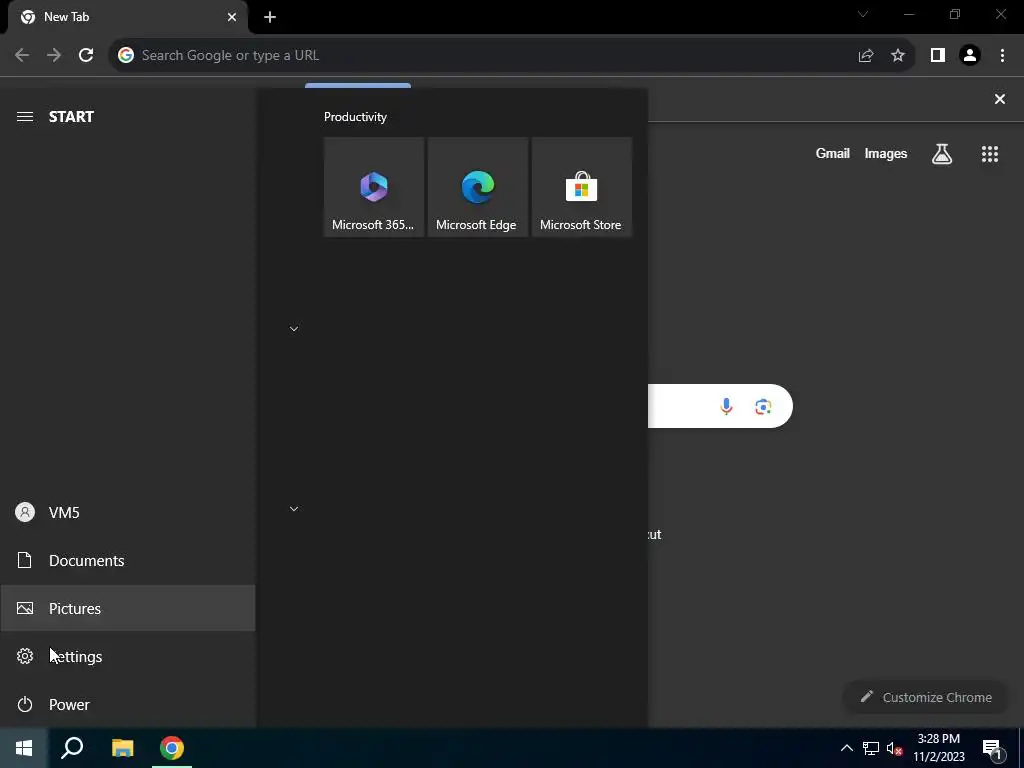
Task: Open the Chrome profile avatar
Action: 970,56
